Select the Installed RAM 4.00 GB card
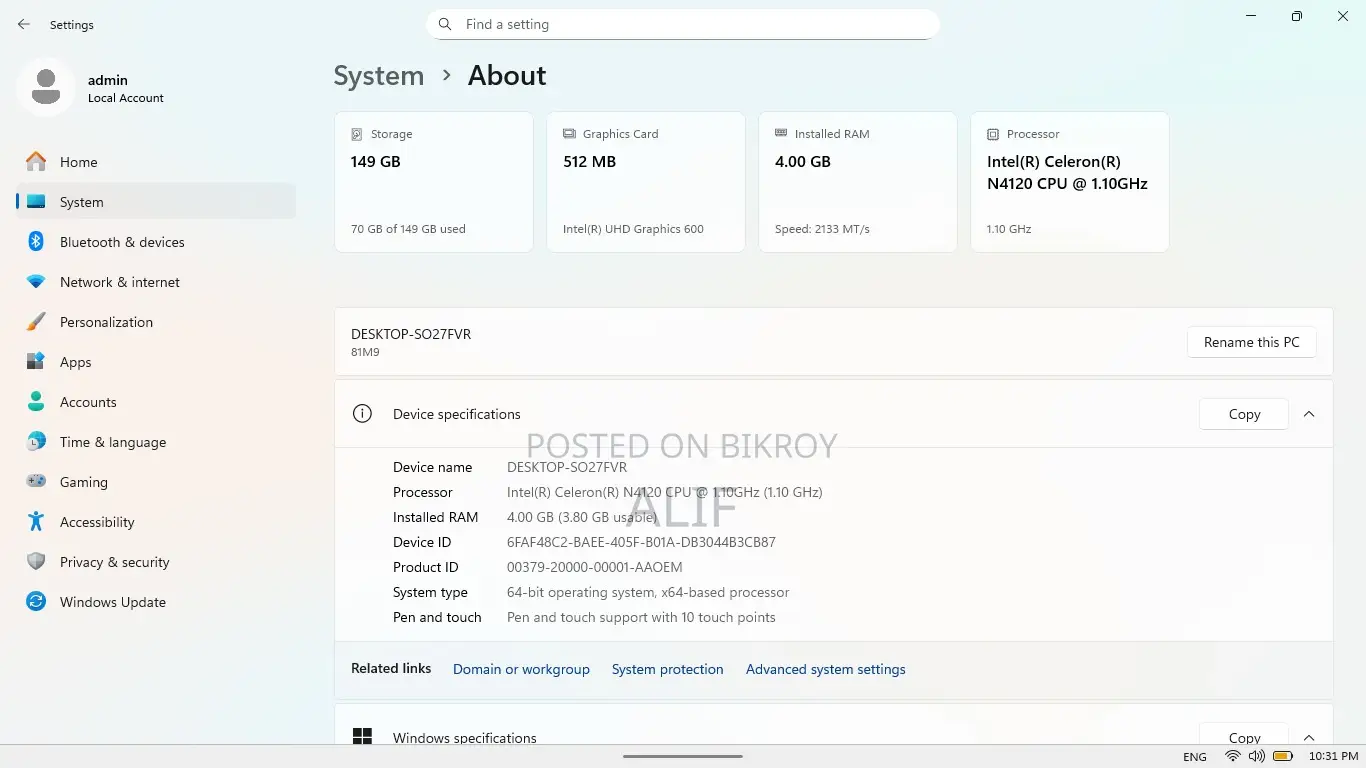The width and height of the screenshot is (1366, 768). [x=858, y=182]
